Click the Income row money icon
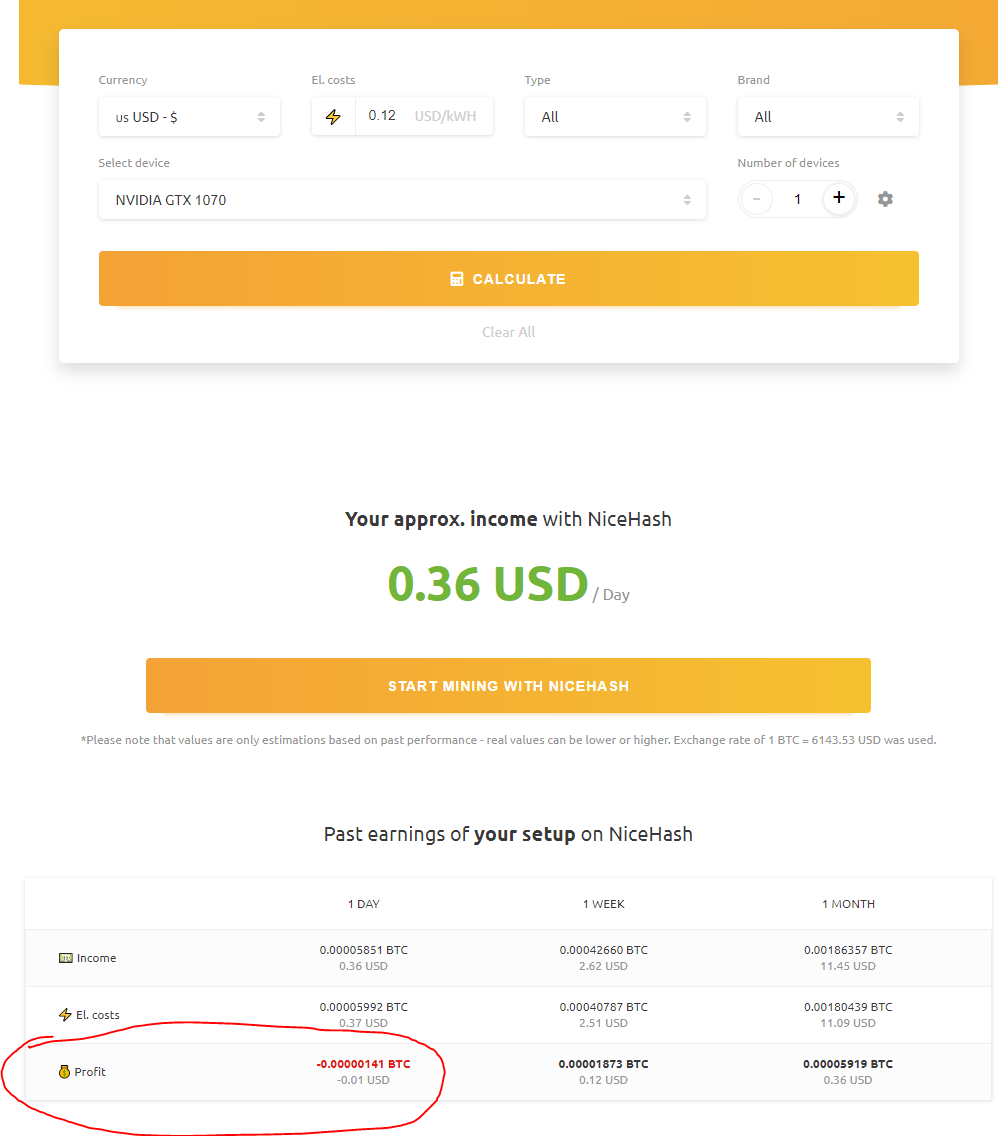Screen dimensions: 998x1136 pyautogui.click(x=66, y=958)
